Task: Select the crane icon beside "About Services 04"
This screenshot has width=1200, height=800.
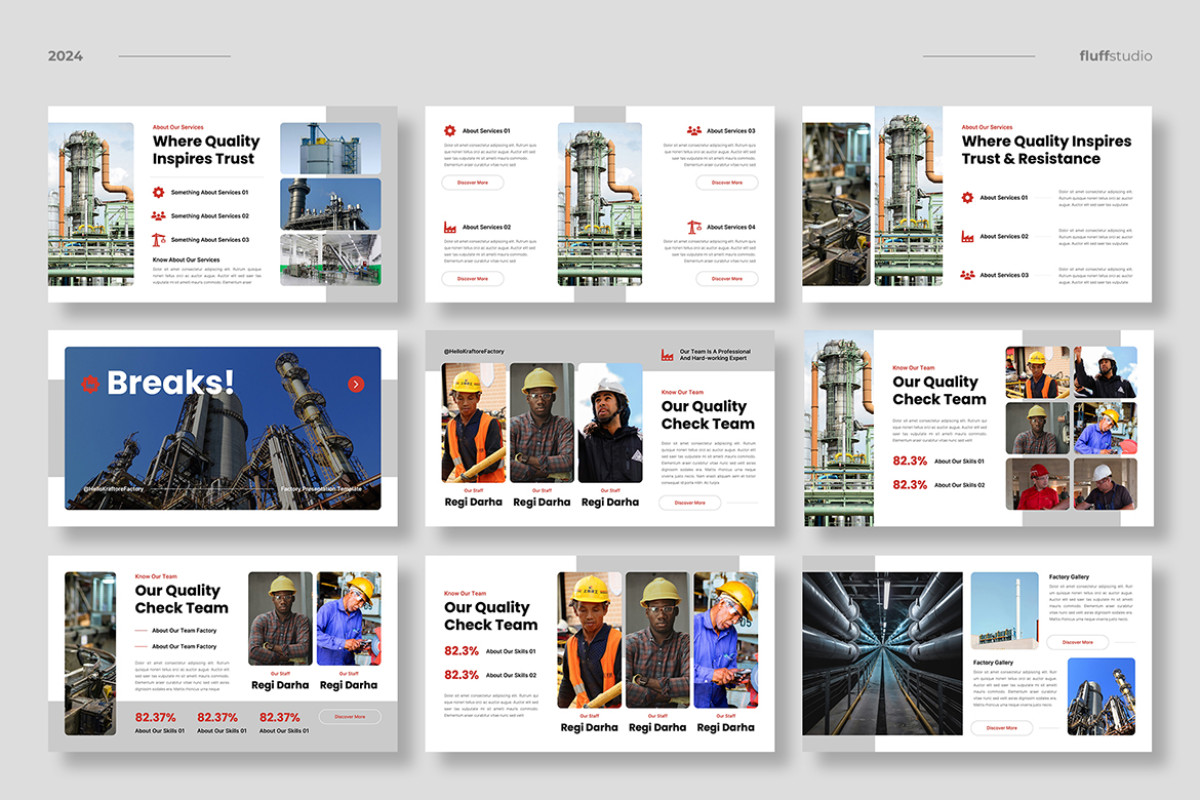Action: coord(694,227)
